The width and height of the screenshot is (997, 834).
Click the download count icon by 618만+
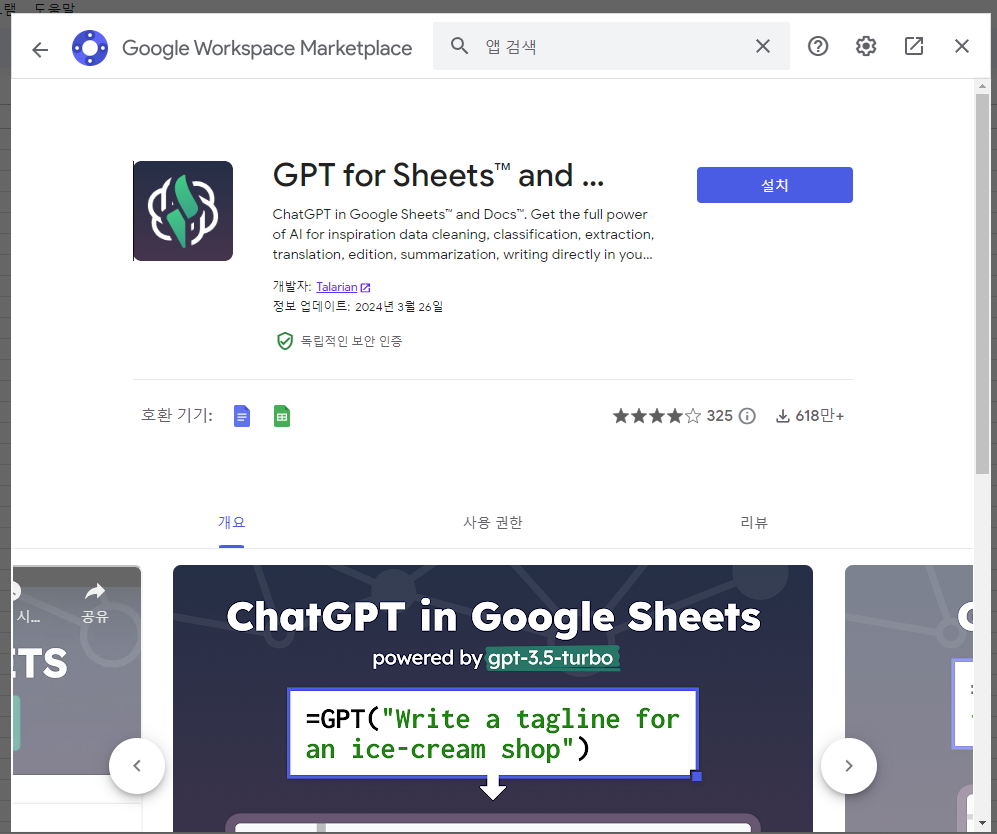click(x=783, y=416)
